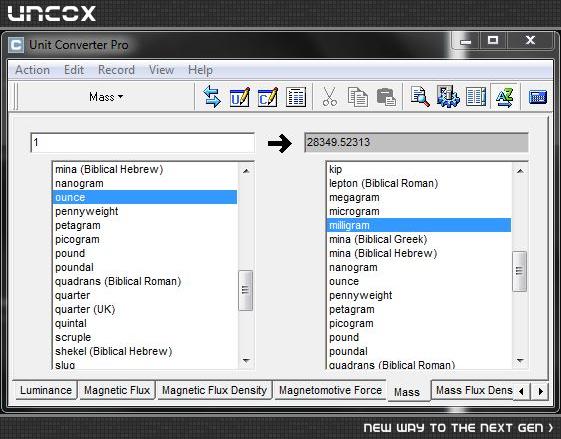Click the right list scroll-up arrow
Image resolution: width=561 pixels, height=439 pixels.
(x=520, y=171)
